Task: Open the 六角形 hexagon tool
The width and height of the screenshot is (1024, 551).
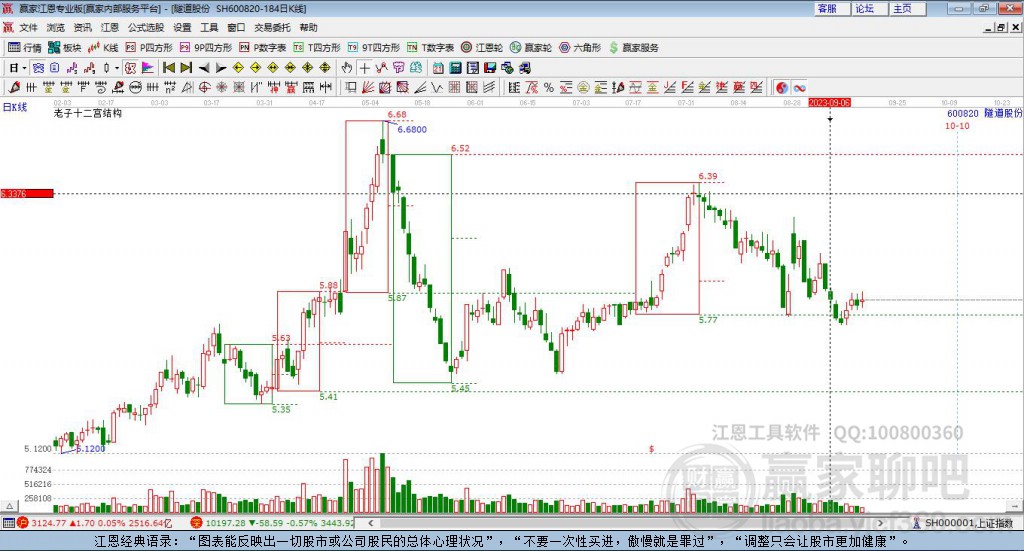Action: click(x=580, y=48)
